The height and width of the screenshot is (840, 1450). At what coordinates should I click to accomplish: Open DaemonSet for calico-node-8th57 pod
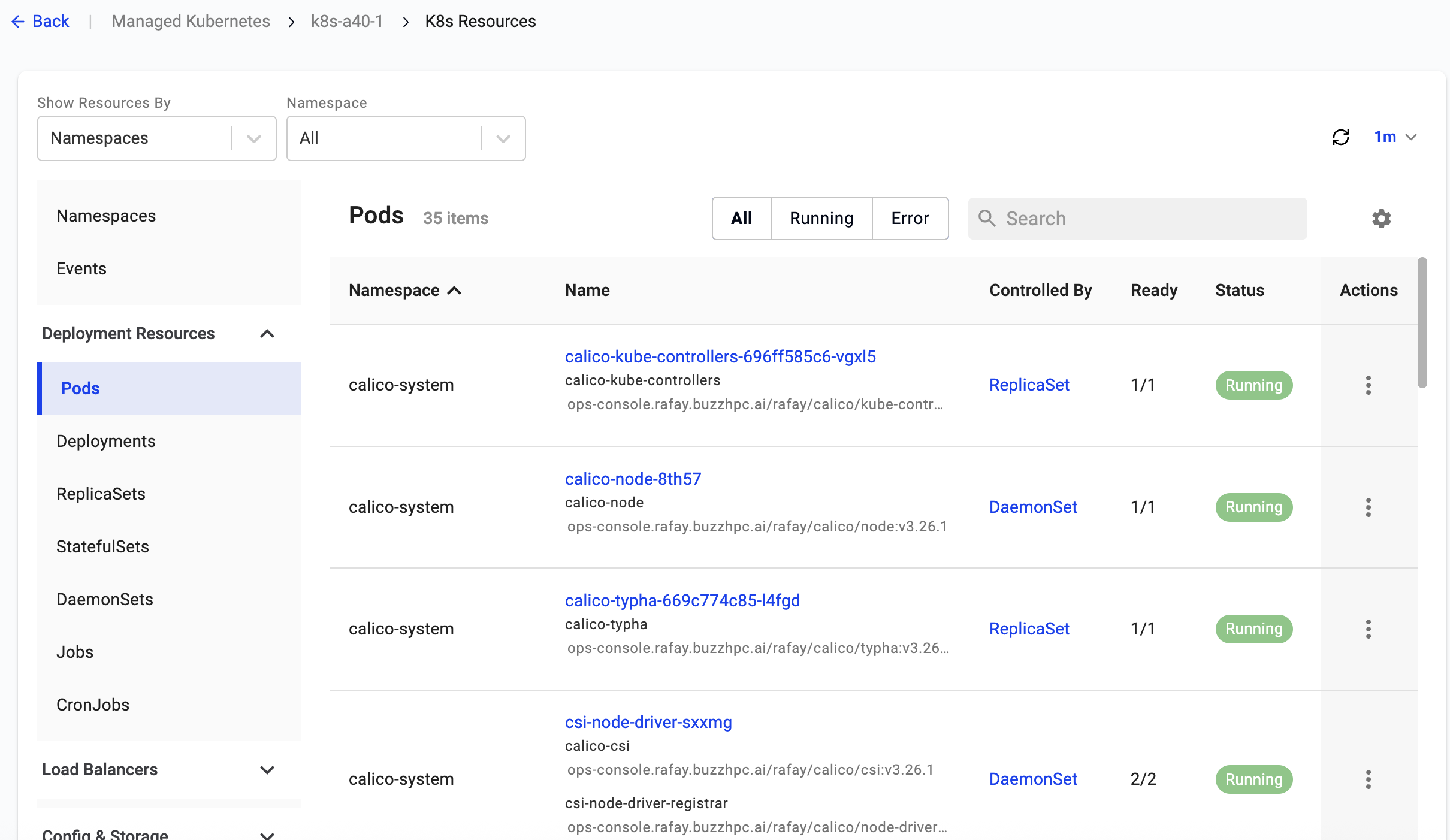coord(1033,507)
